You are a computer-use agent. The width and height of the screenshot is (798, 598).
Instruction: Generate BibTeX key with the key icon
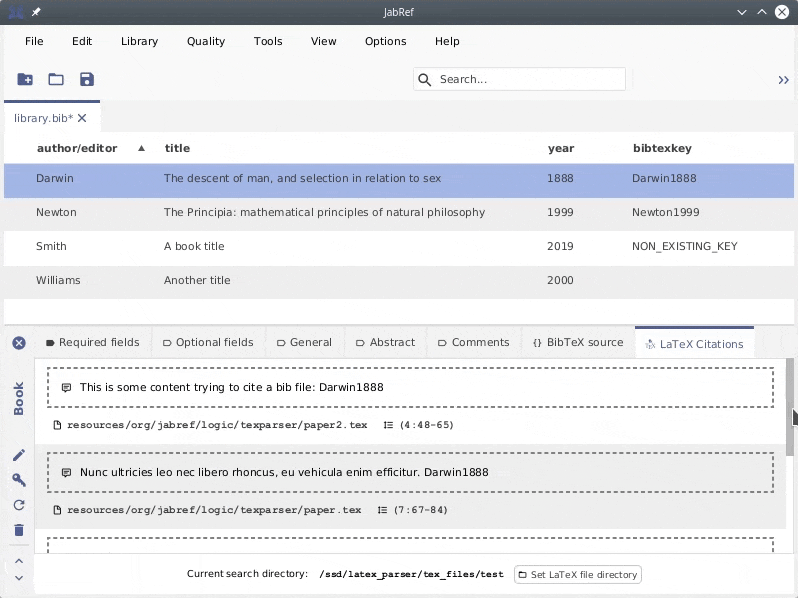pyautogui.click(x=19, y=480)
